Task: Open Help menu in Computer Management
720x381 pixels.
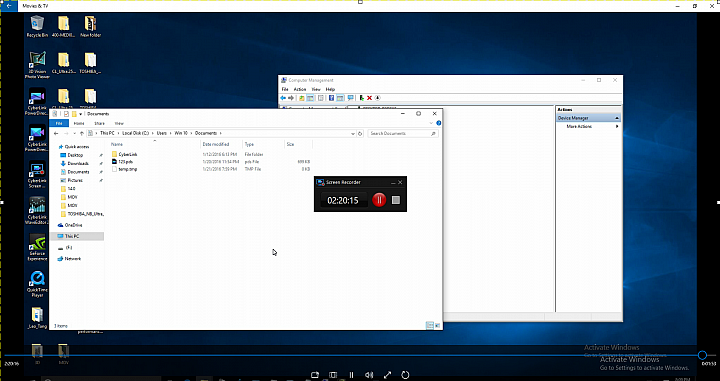Action: coord(330,89)
